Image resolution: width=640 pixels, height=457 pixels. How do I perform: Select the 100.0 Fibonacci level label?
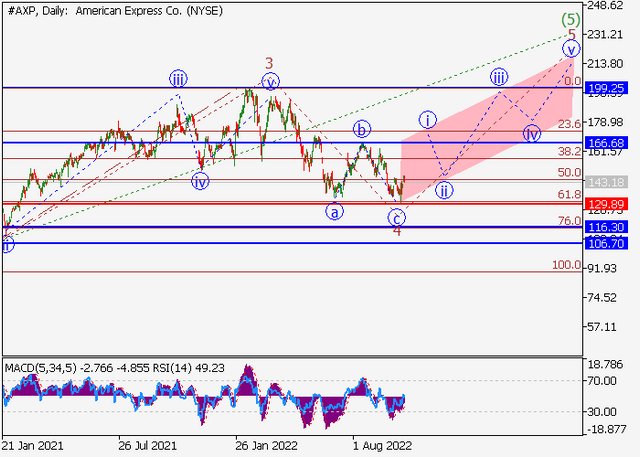click(567, 265)
